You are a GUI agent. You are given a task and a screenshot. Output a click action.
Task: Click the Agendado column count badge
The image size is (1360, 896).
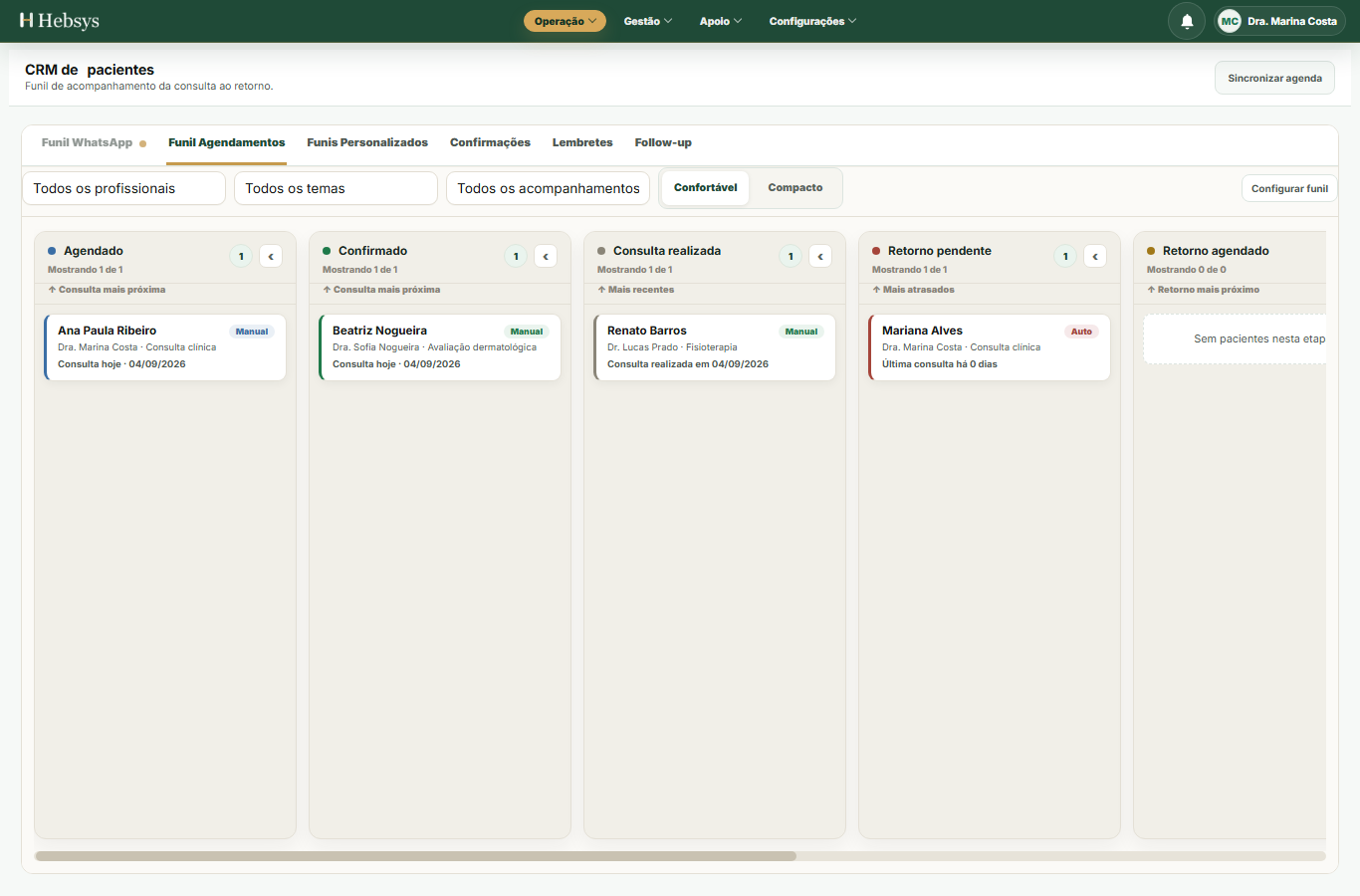(241, 256)
